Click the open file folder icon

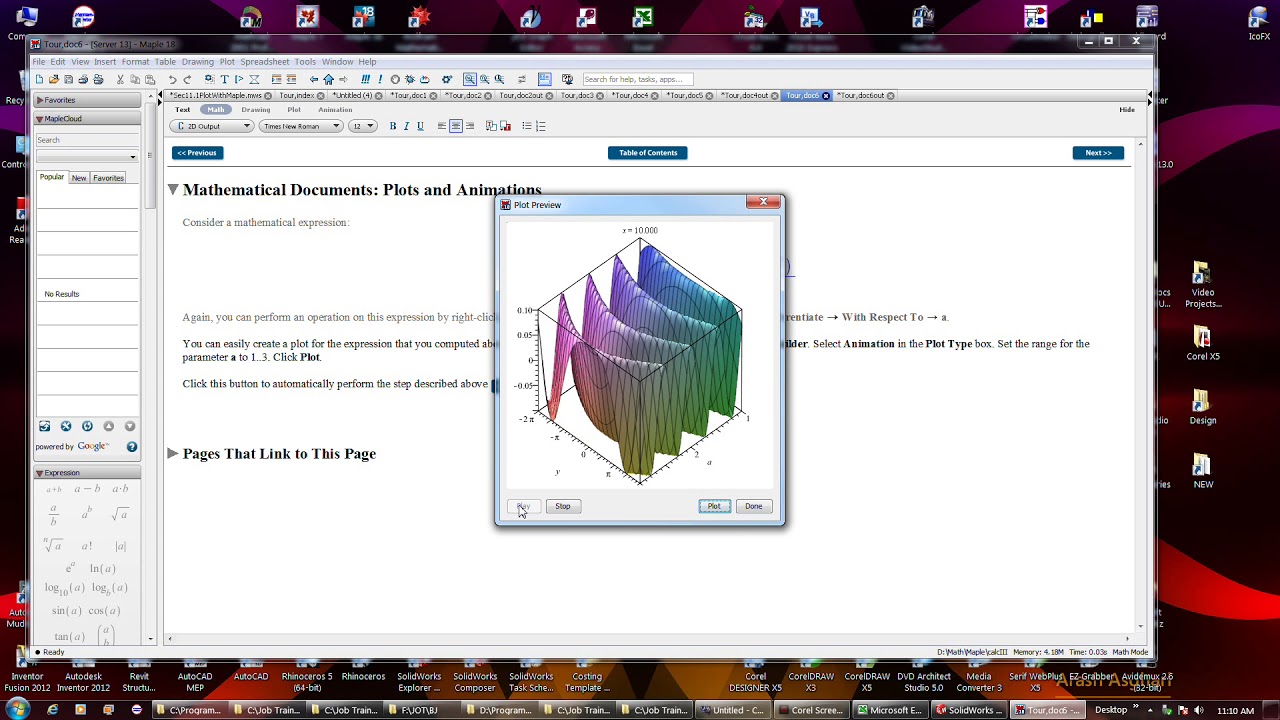(x=54, y=79)
